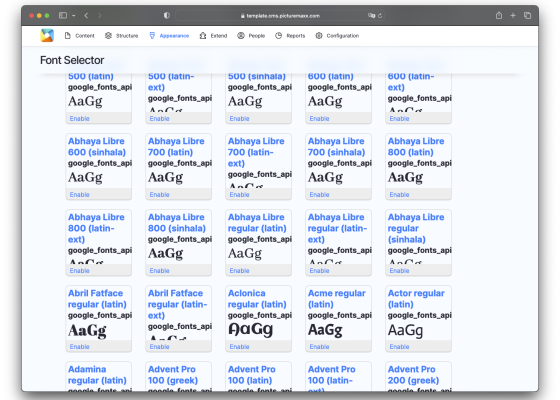Open the Safari sidebar toggle icon

pyautogui.click(x=63, y=15)
